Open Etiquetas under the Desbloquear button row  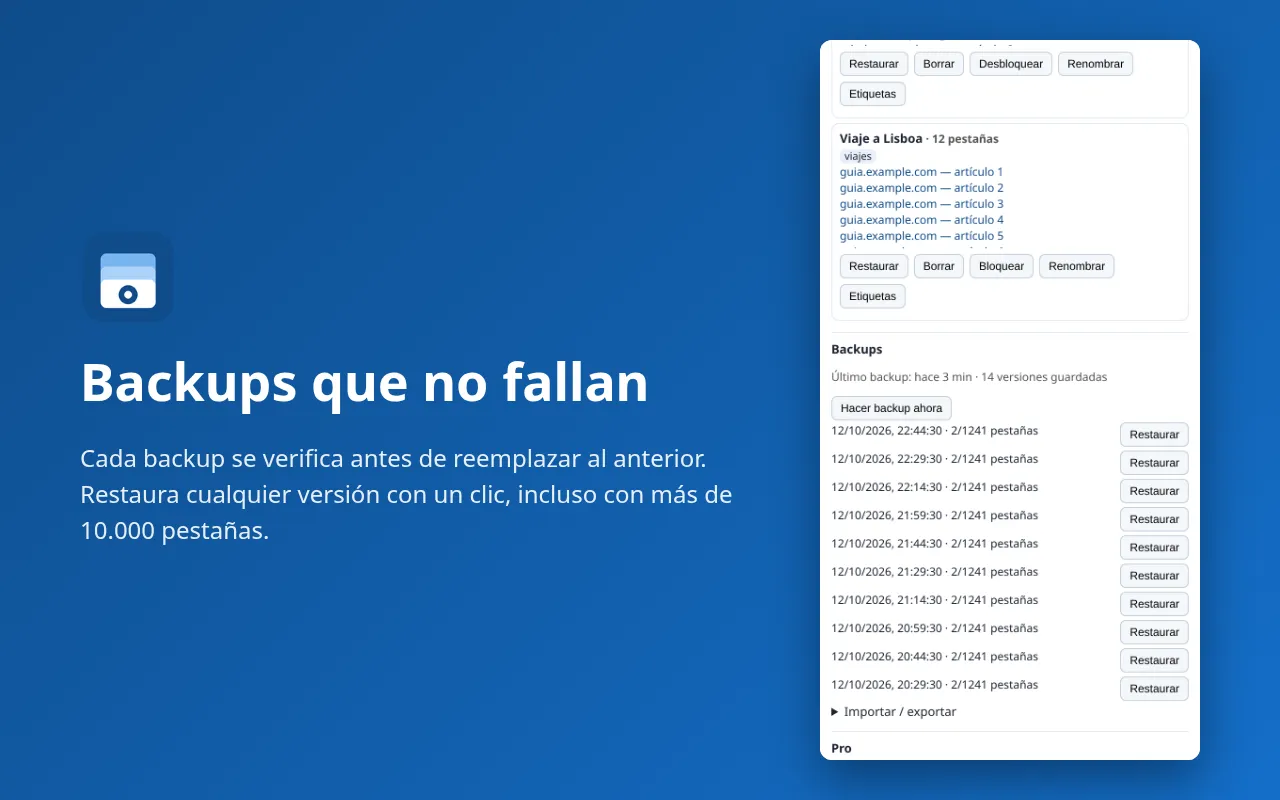(873, 94)
